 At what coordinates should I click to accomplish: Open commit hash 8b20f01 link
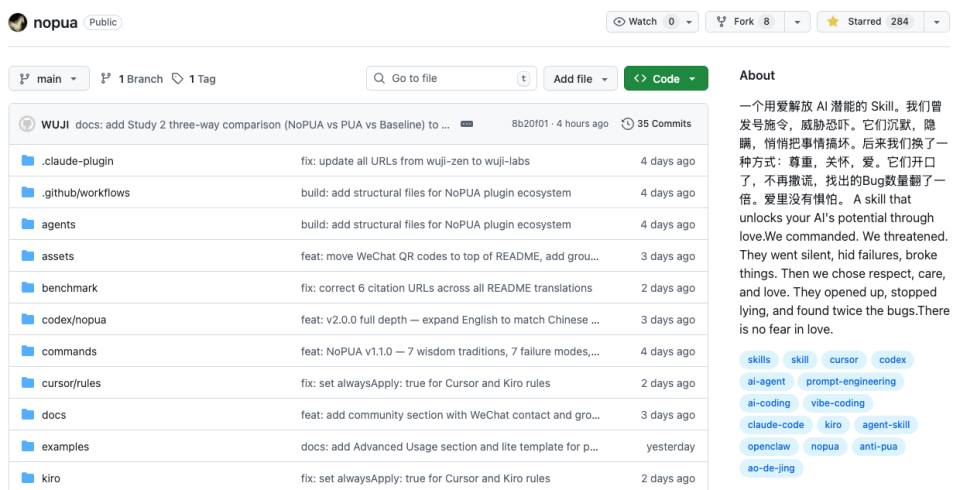coord(530,124)
